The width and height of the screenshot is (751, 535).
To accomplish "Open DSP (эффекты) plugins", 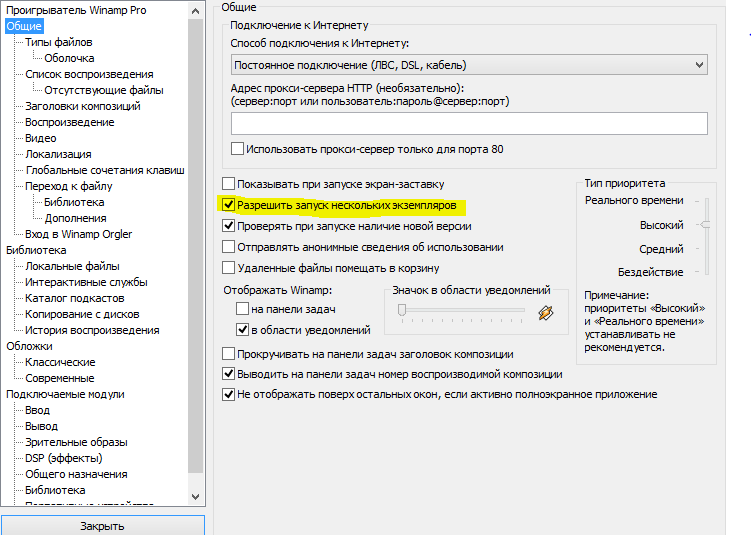I will 64,458.
